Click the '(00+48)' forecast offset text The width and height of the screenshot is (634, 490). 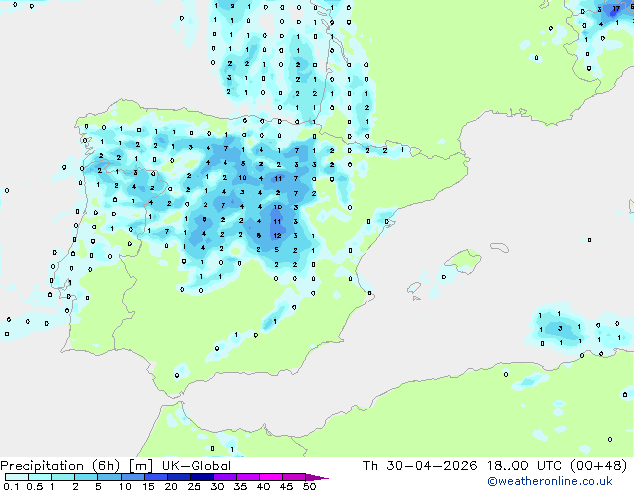pyautogui.click(x=598, y=466)
